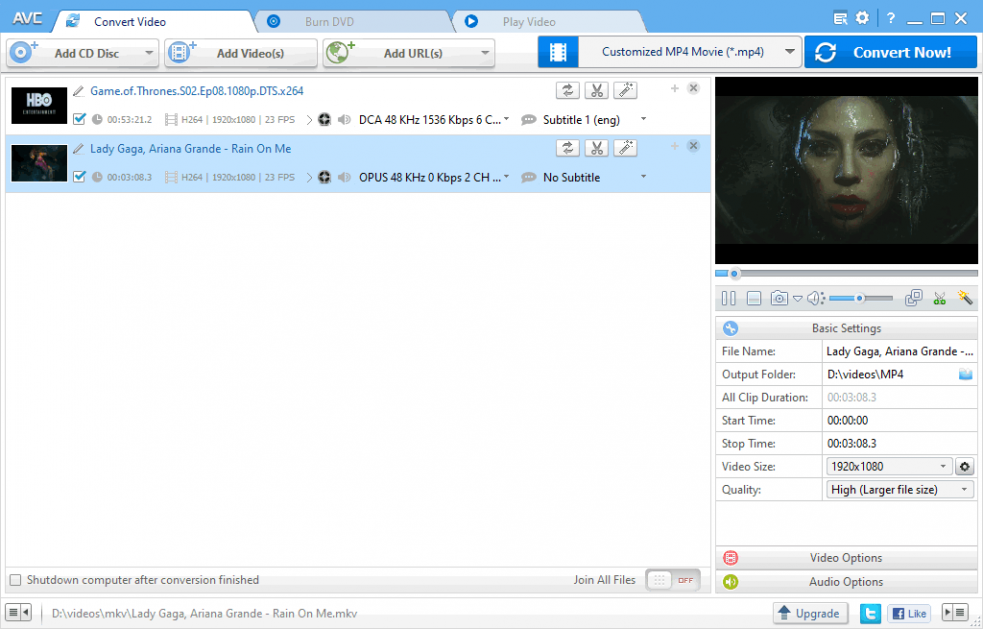Viewport: 983px width, 629px height.
Task: Open the magic wand effects for Lady Gaga video
Action: coord(625,148)
